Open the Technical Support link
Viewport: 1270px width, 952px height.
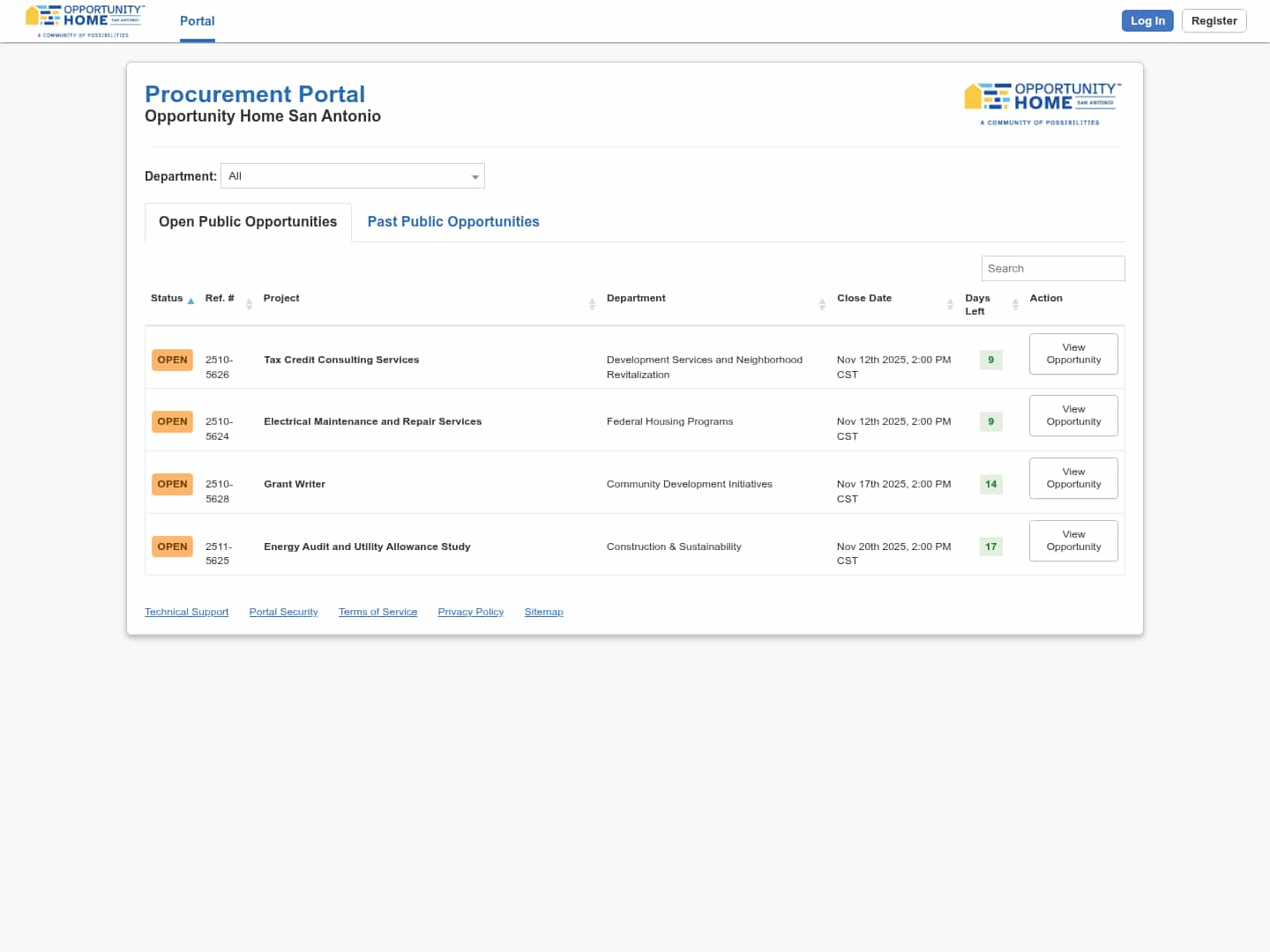pyautogui.click(x=186, y=612)
